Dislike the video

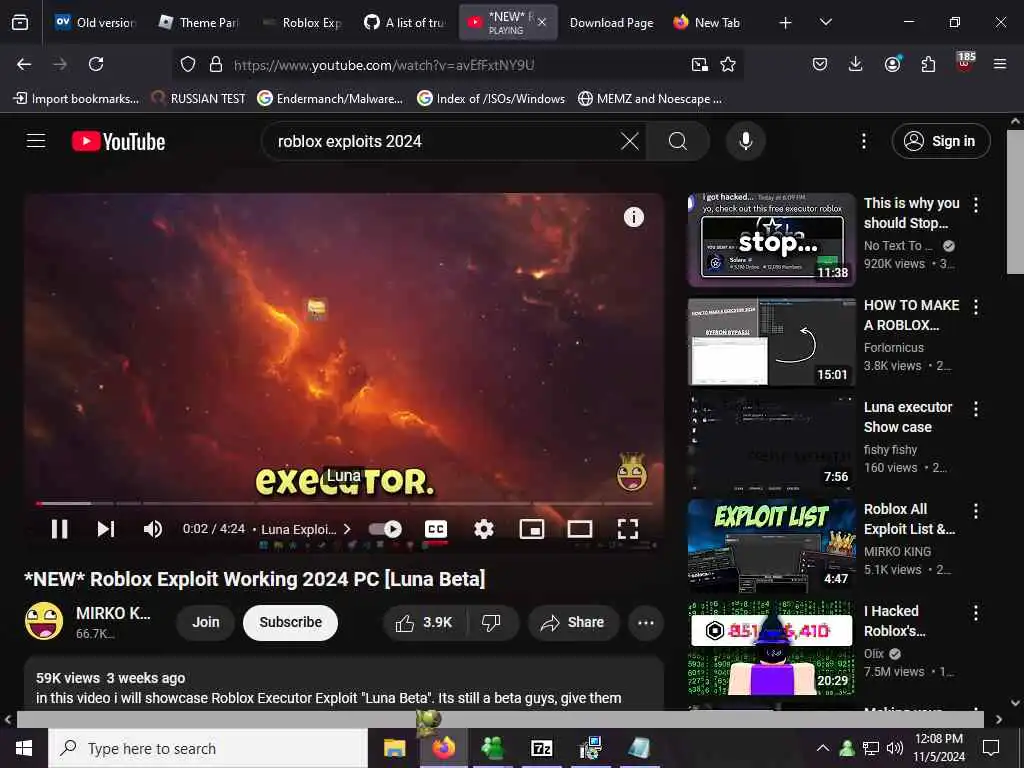pos(491,622)
